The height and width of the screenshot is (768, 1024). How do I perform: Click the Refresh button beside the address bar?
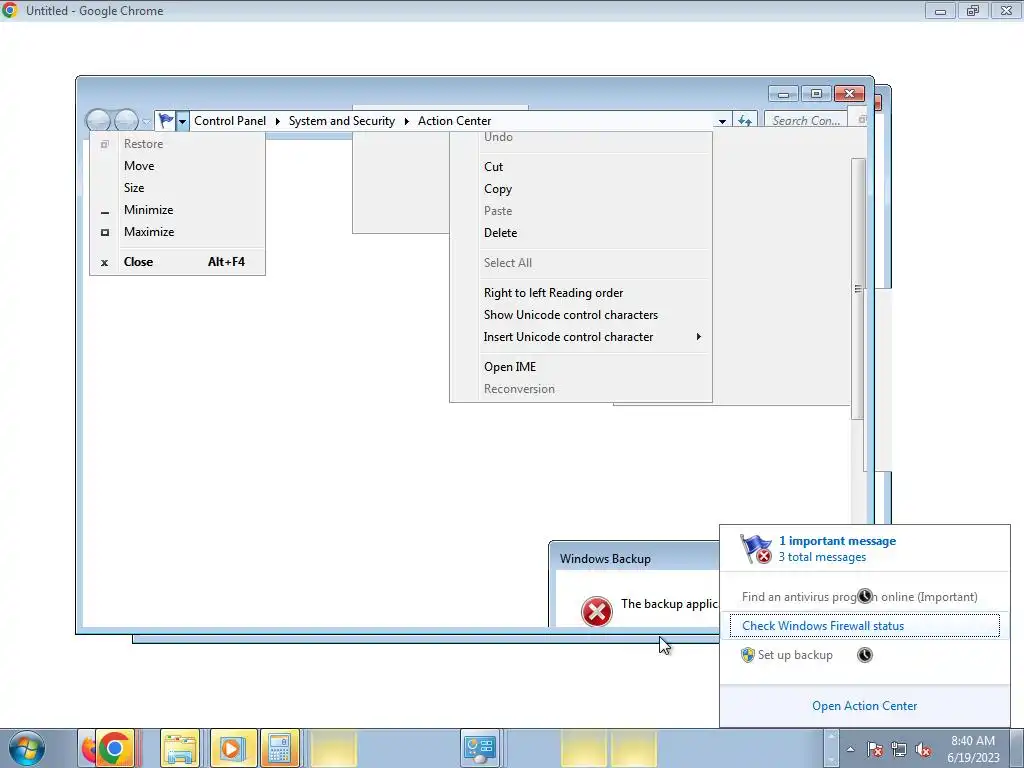[744, 121]
